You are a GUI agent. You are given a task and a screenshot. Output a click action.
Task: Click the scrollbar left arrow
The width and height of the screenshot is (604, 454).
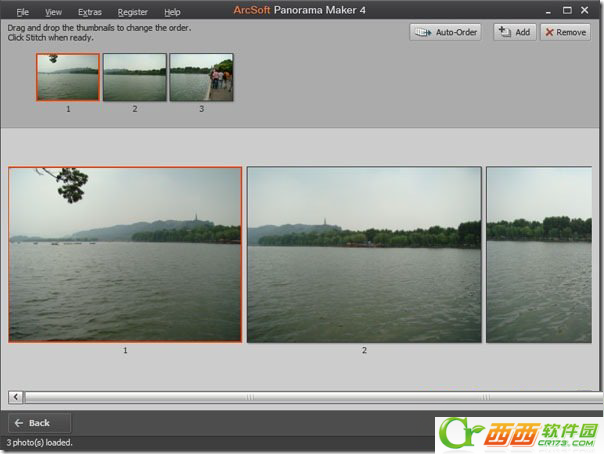15,397
